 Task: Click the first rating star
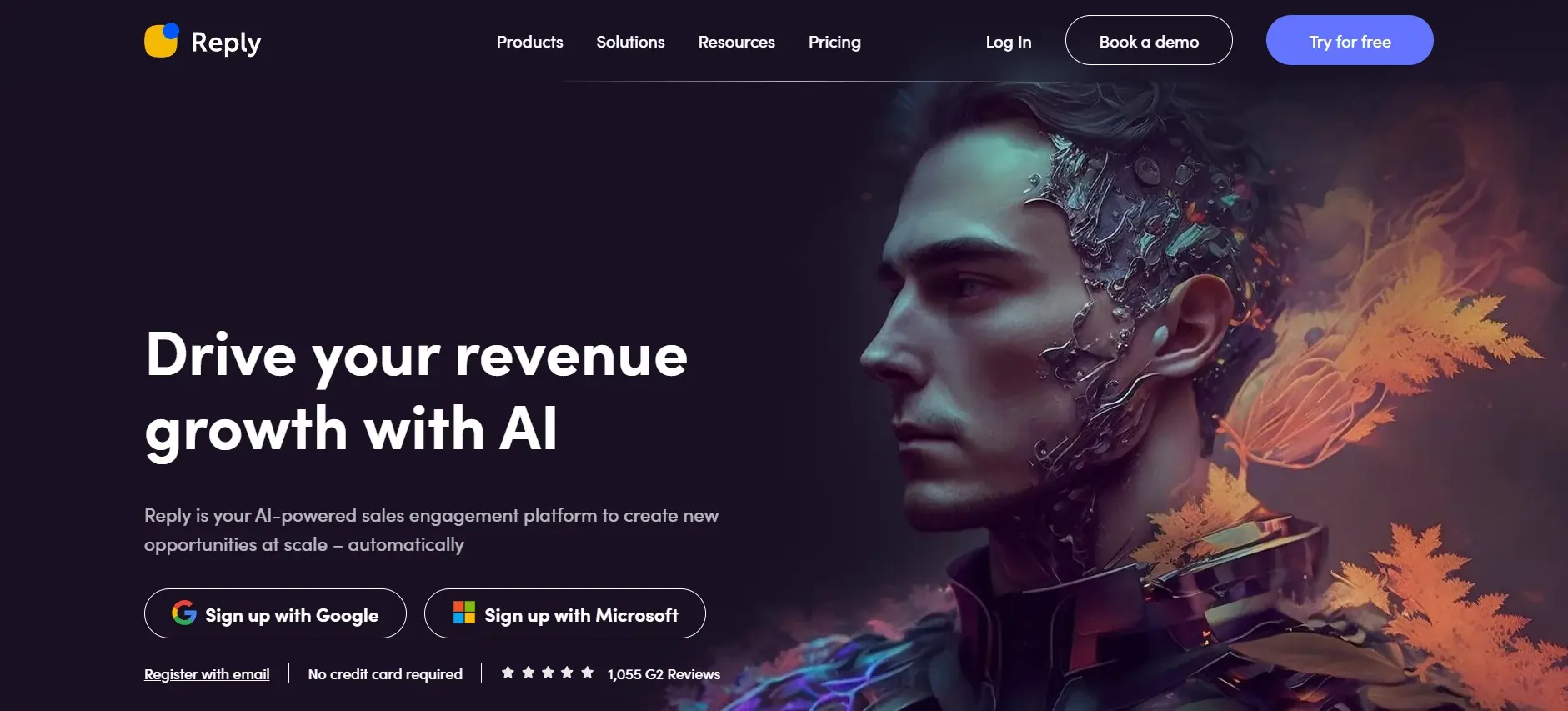tap(508, 673)
